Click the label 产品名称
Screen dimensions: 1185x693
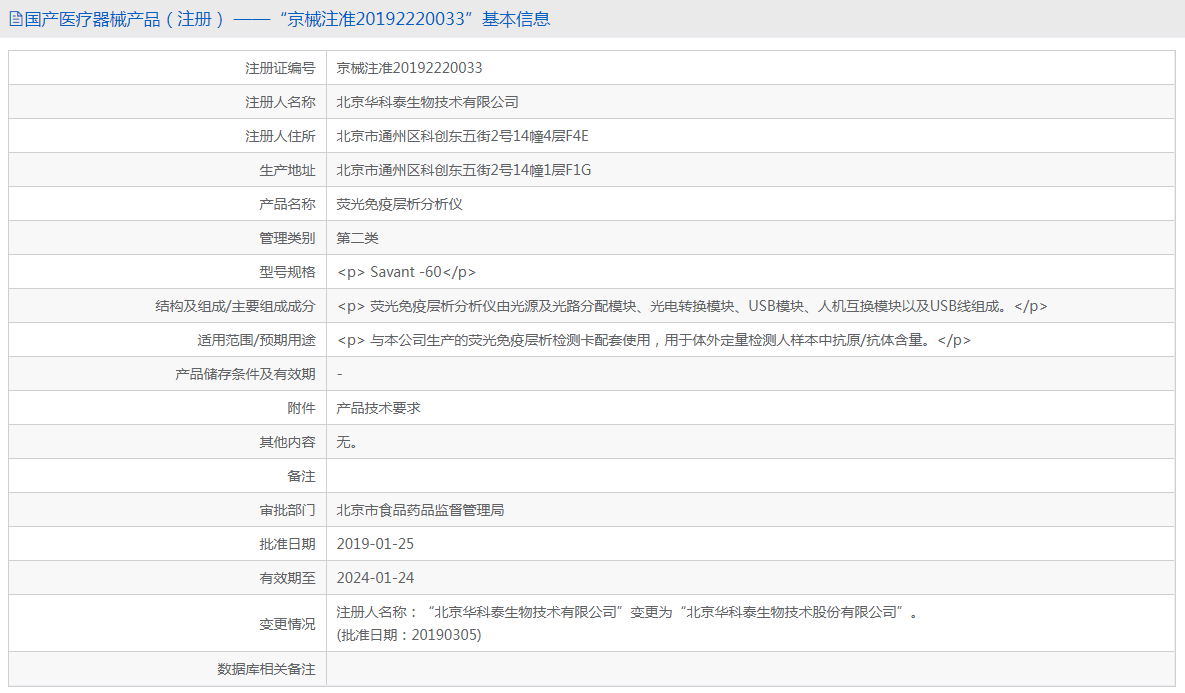point(287,204)
